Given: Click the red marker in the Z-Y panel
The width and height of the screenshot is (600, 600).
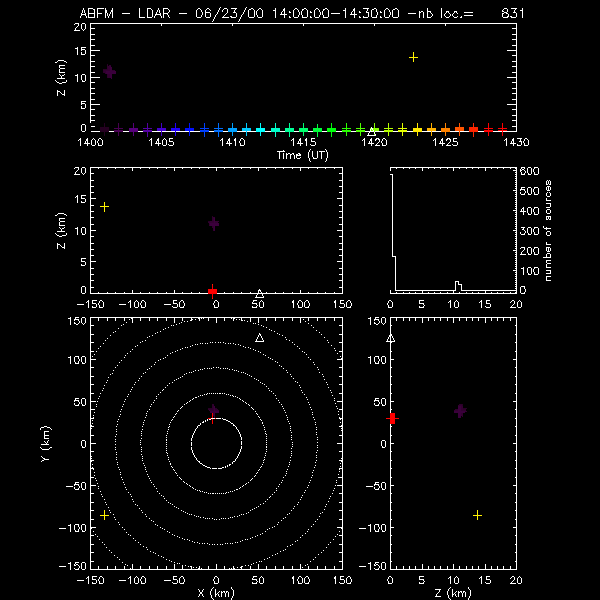Looking at the screenshot, I should 392,419.
